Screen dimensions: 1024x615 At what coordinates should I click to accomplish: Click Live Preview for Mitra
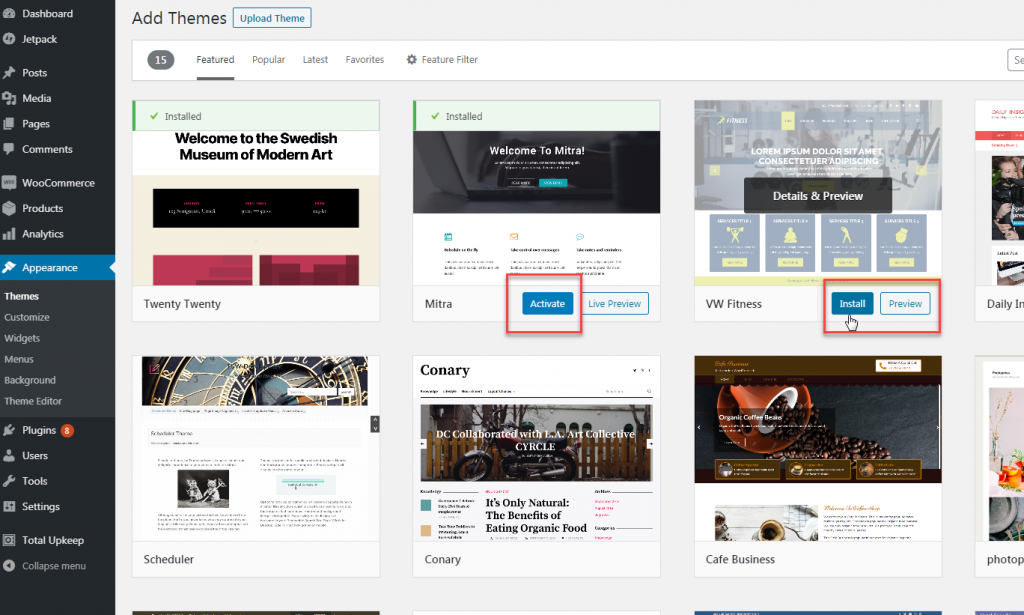615,304
